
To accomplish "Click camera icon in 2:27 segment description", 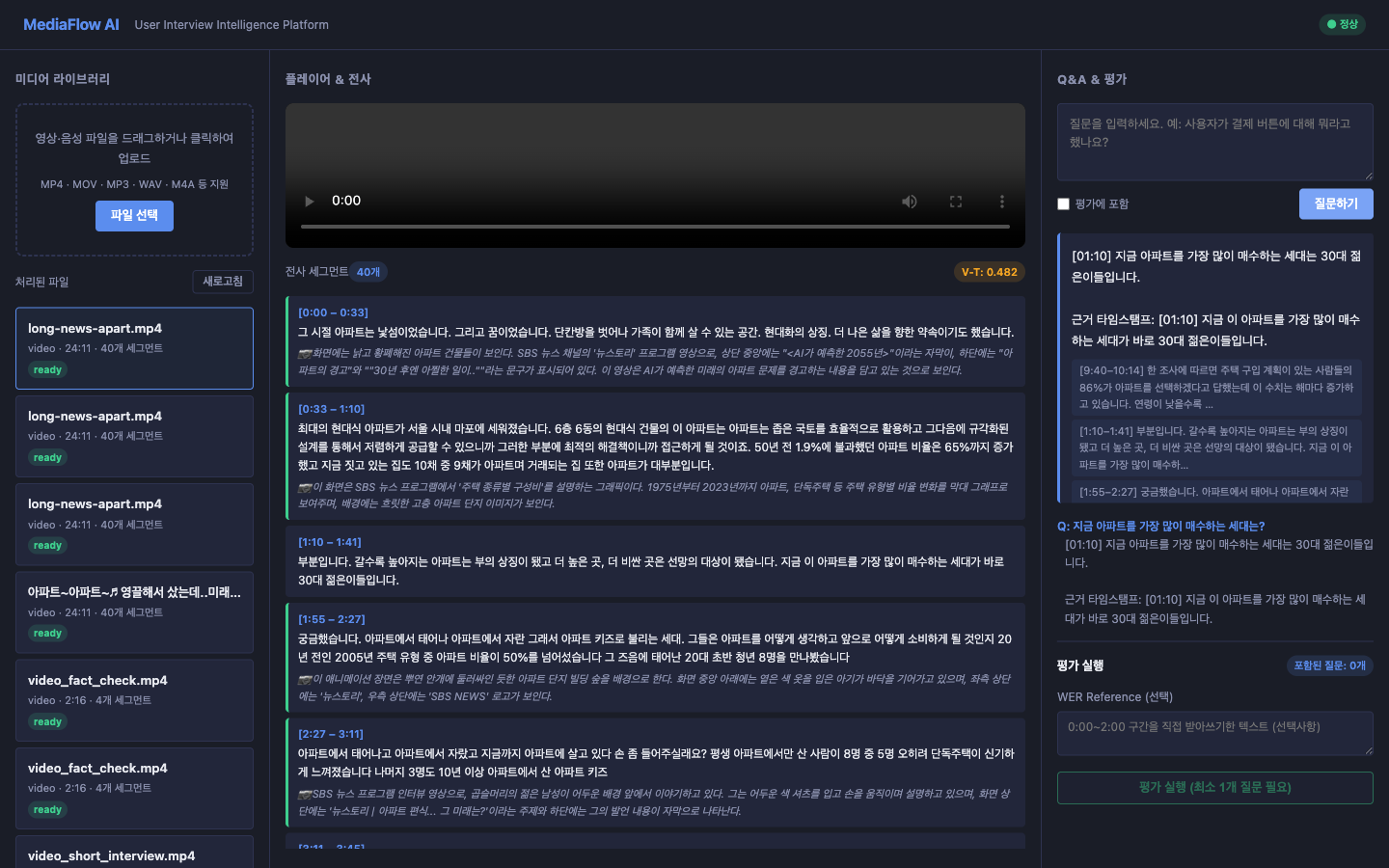I will [x=305, y=794].
